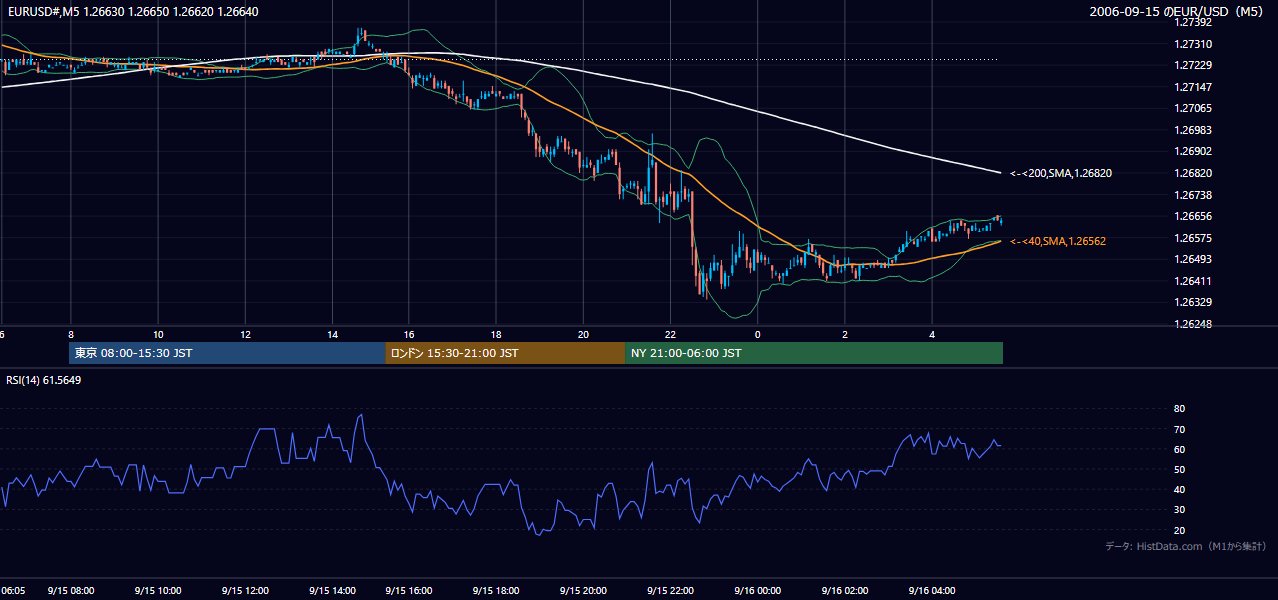Click price axis value 1.27229
The width and height of the screenshot is (1278, 600).
[1192, 65]
